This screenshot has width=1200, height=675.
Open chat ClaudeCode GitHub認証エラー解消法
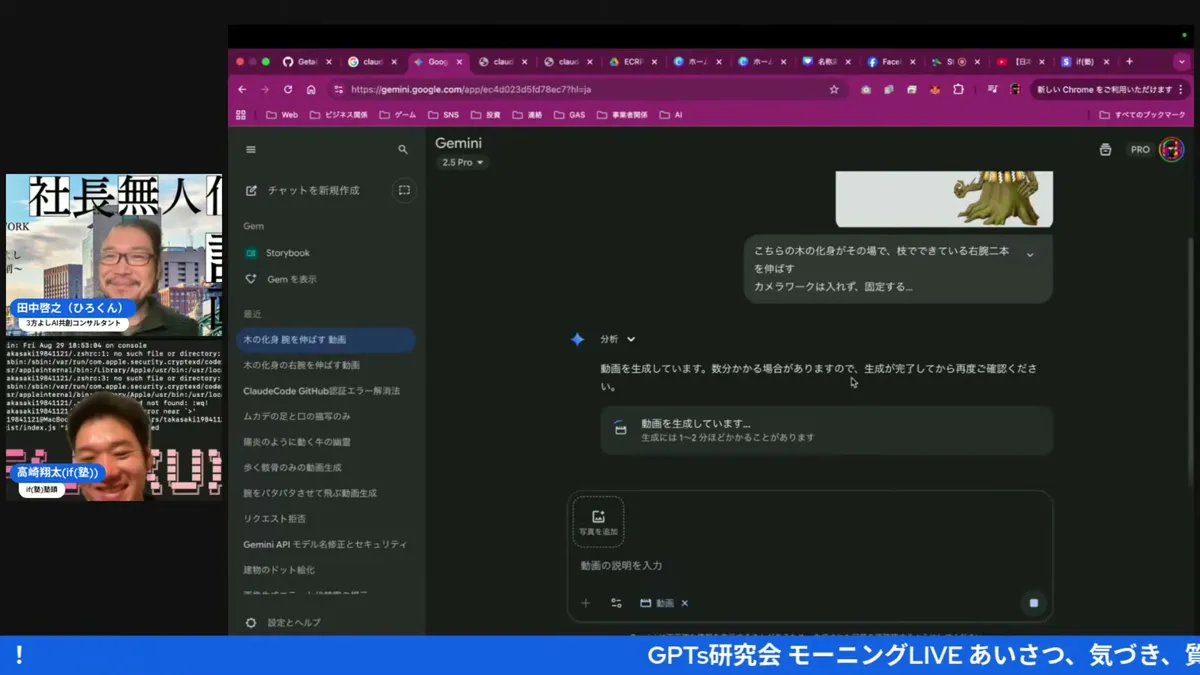[326, 391]
